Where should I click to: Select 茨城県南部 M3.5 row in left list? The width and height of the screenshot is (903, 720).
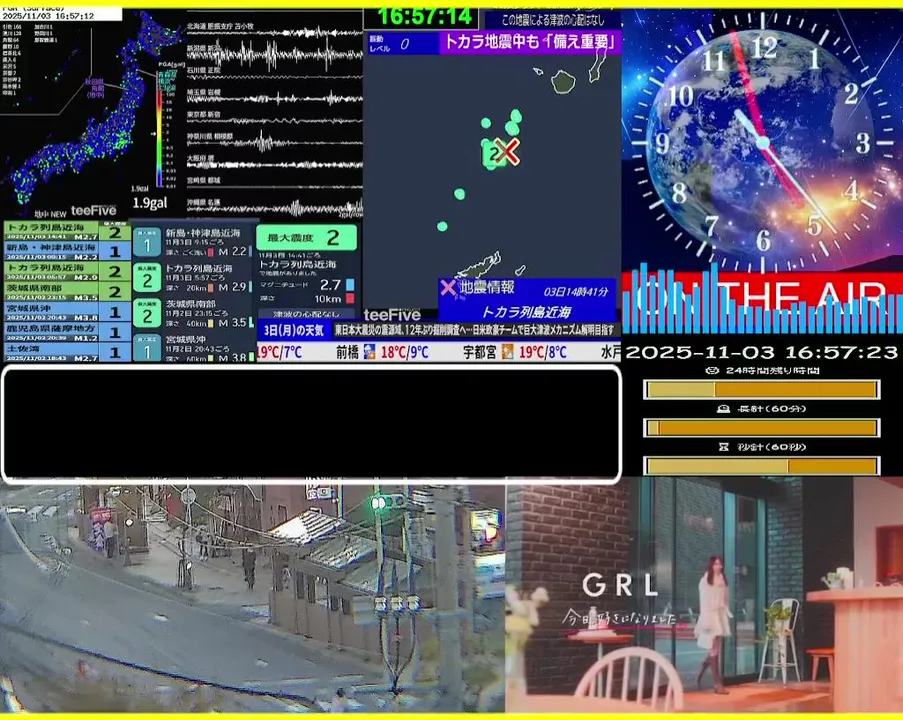point(67,292)
